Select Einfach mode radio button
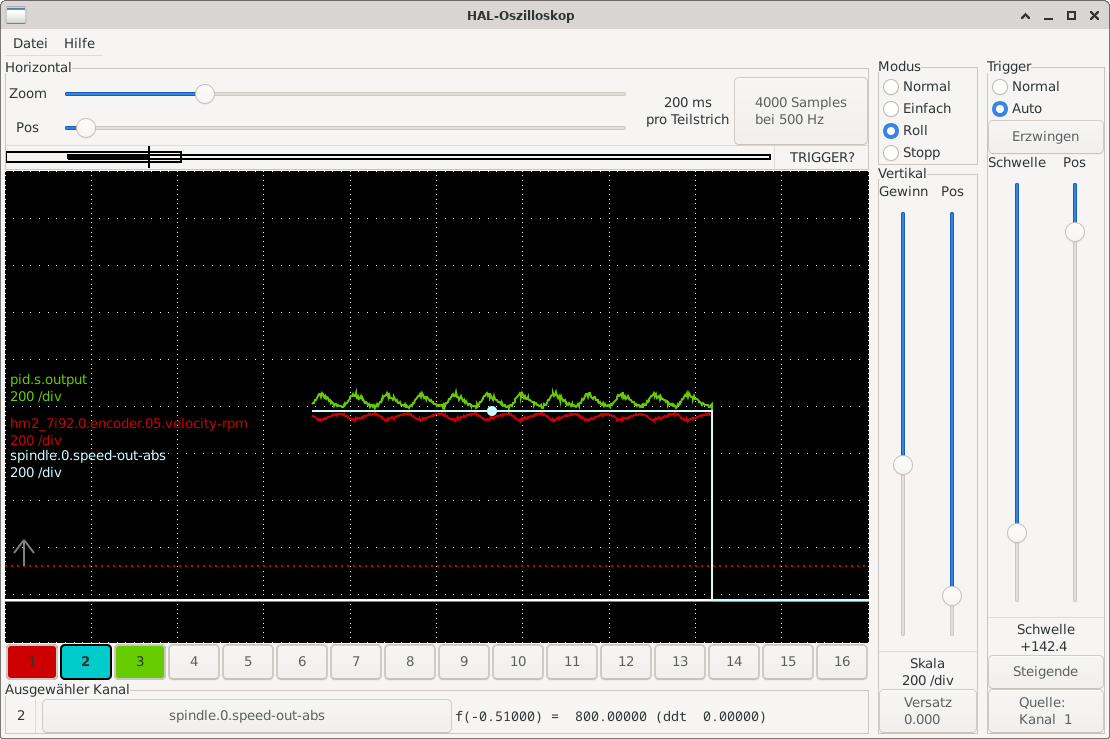Screen dimensions: 1110x739 [917, 108]
